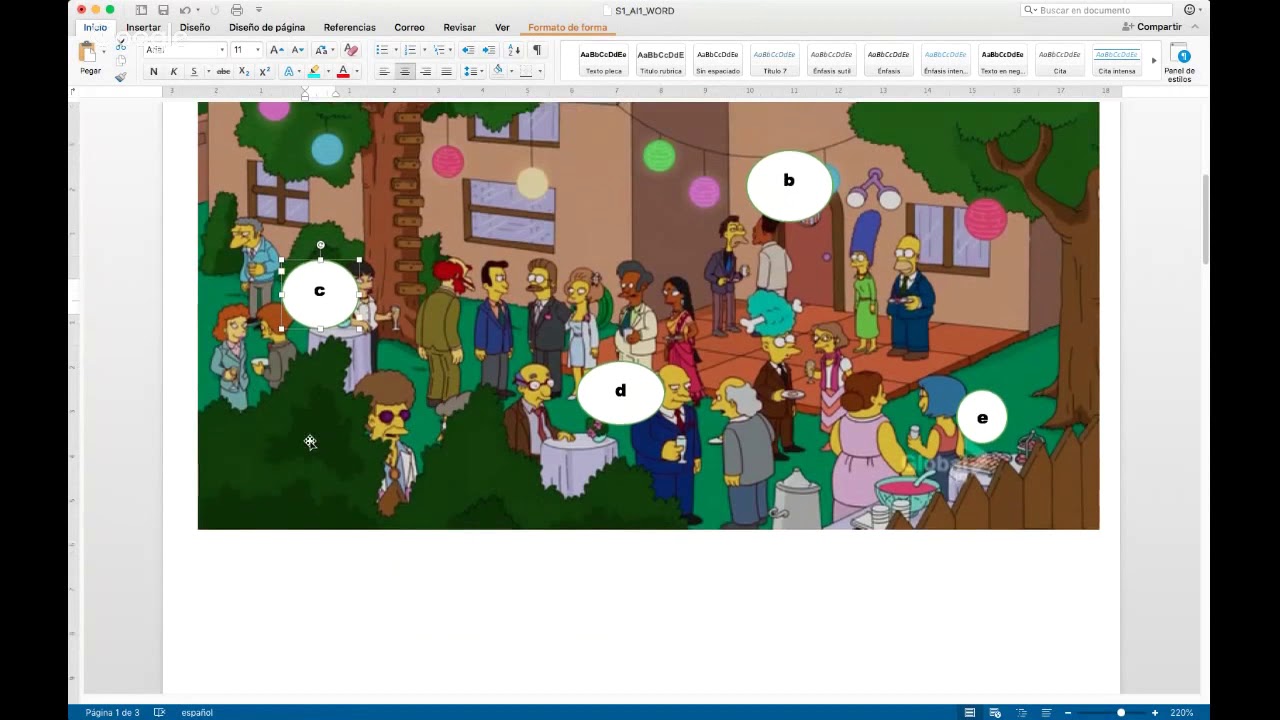Click the shading paint bucket icon
The image size is (1280, 720).
tap(498, 71)
